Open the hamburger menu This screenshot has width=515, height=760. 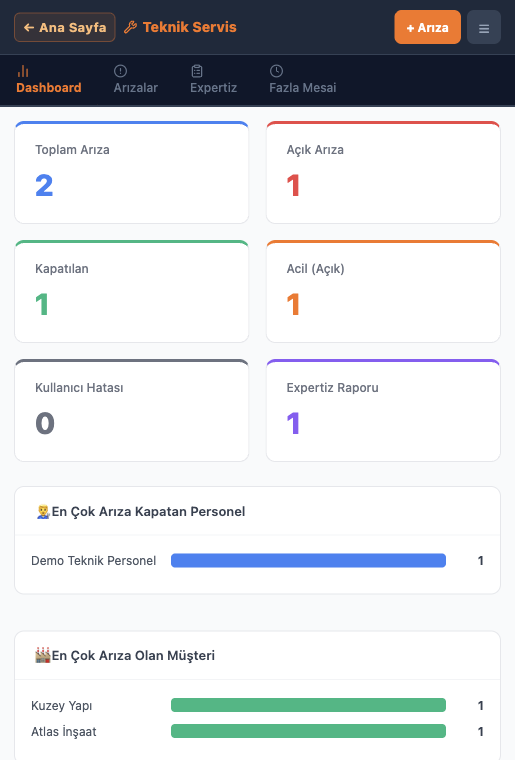484,28
